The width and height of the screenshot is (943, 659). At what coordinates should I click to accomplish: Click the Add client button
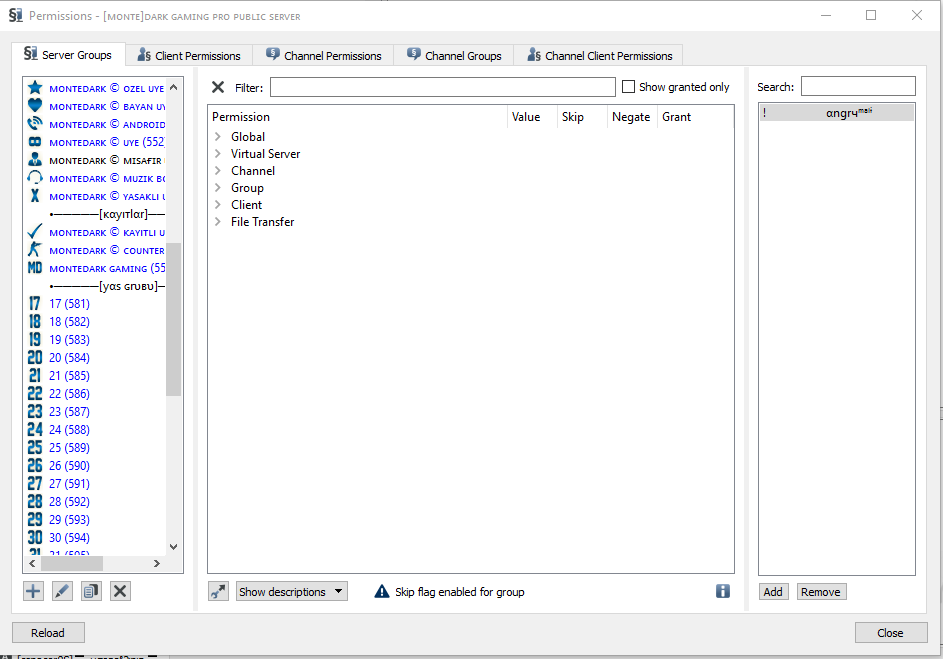(x=773, y=592)
